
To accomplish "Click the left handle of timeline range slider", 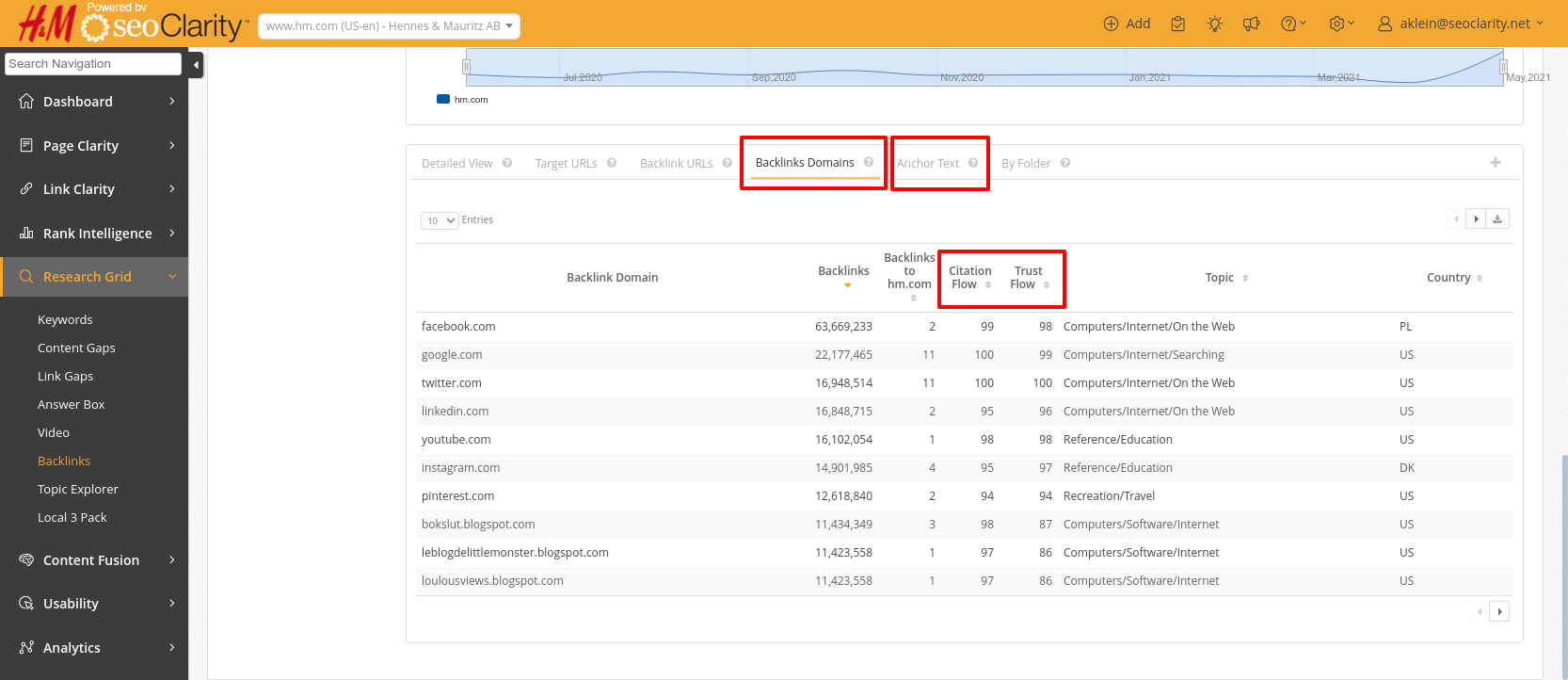I will [x=466, y=67].
